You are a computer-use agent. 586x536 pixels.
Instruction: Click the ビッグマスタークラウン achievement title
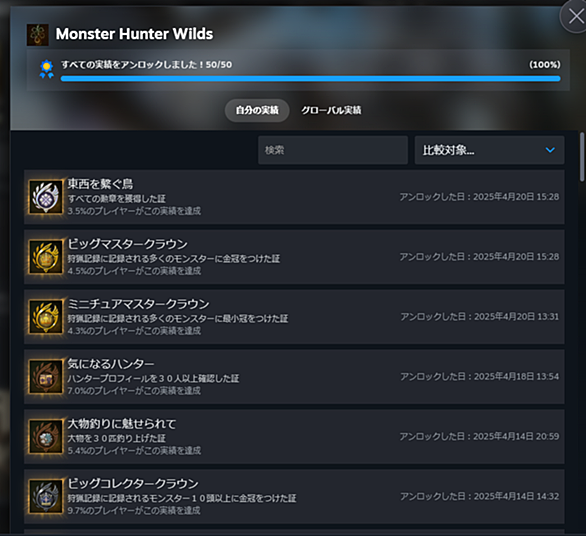click(127, 244)
